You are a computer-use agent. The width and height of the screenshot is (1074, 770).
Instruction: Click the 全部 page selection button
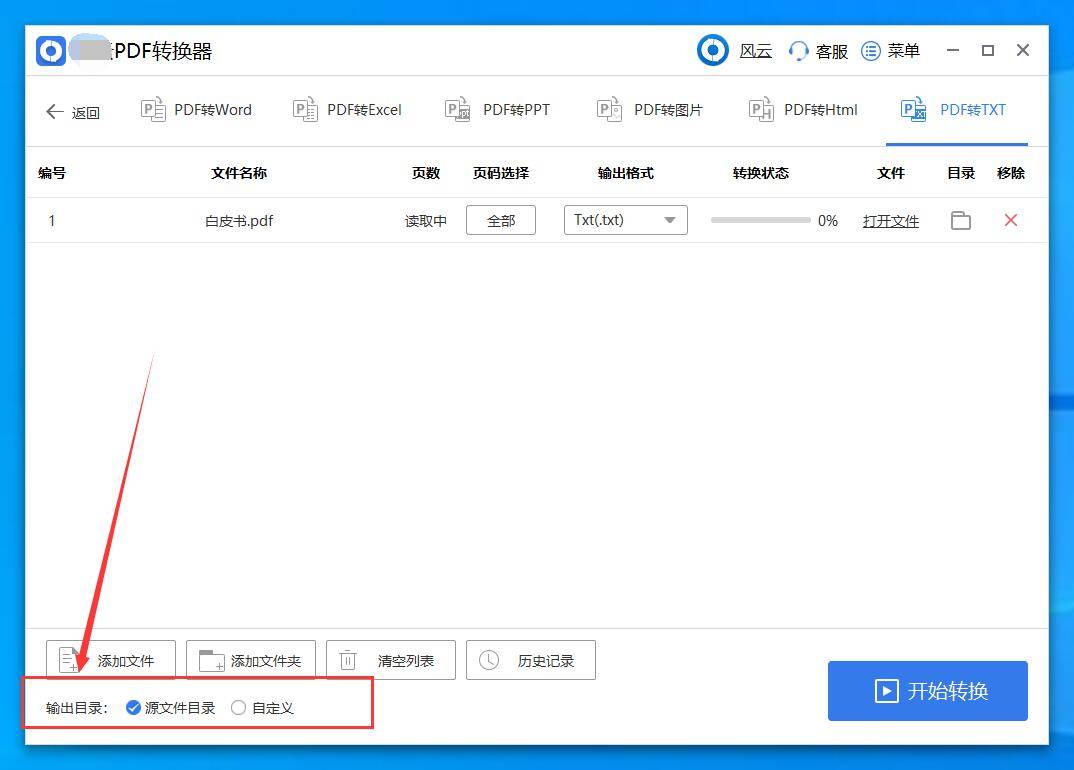501,221
